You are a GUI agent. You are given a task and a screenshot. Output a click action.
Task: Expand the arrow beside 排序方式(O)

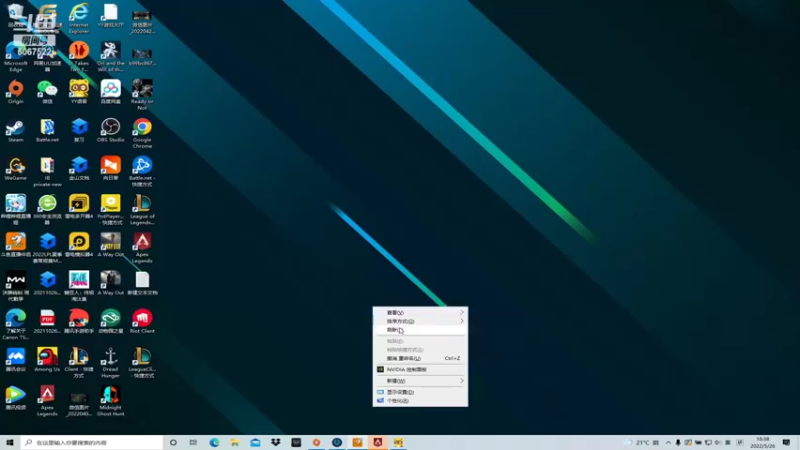(462, 321)
